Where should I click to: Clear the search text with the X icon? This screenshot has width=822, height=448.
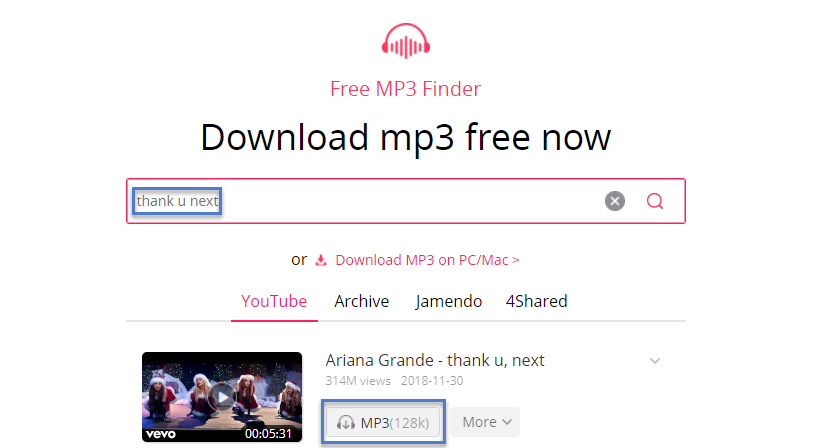(614, 201)
